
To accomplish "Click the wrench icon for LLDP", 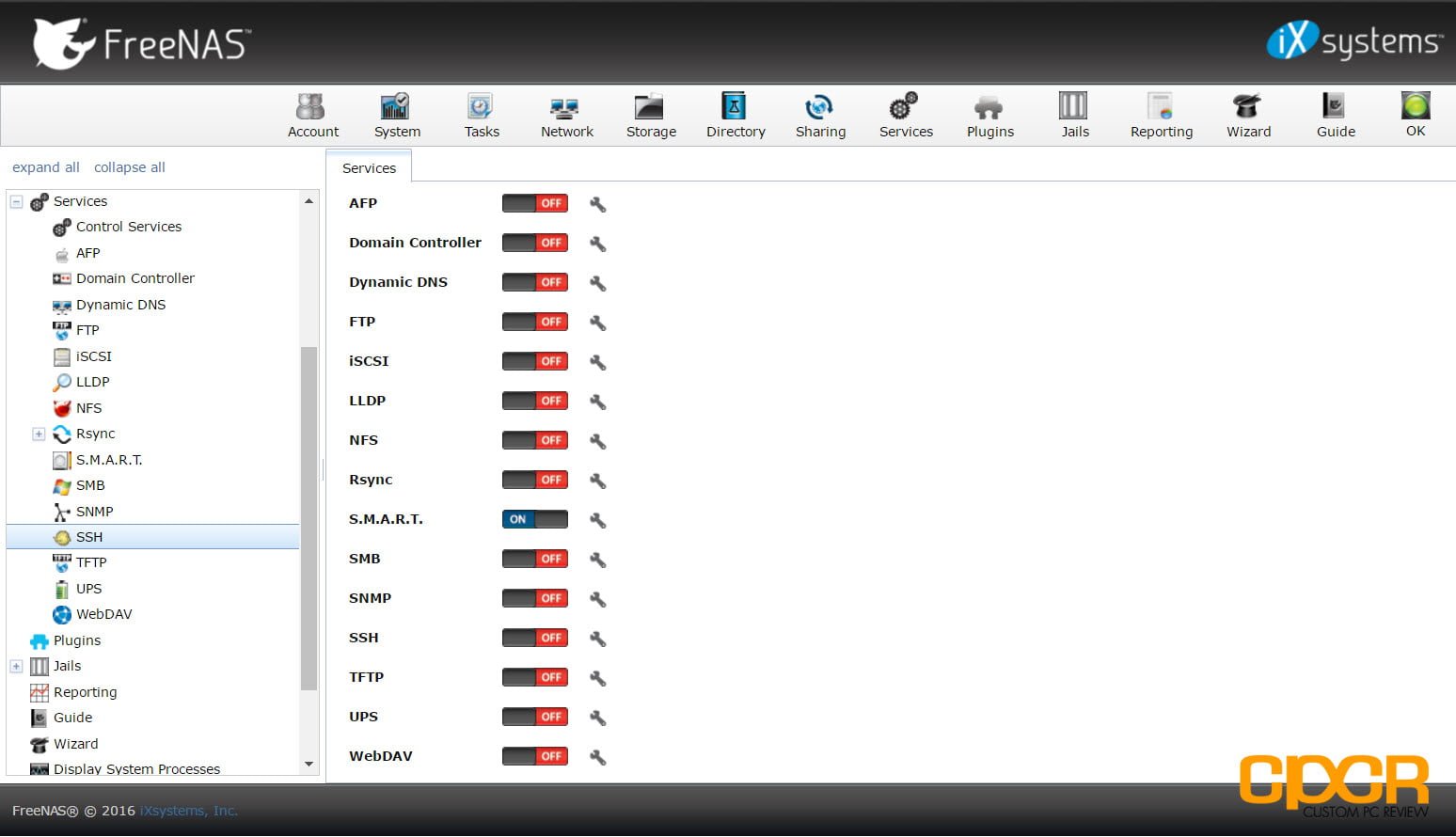I will 597,402.
